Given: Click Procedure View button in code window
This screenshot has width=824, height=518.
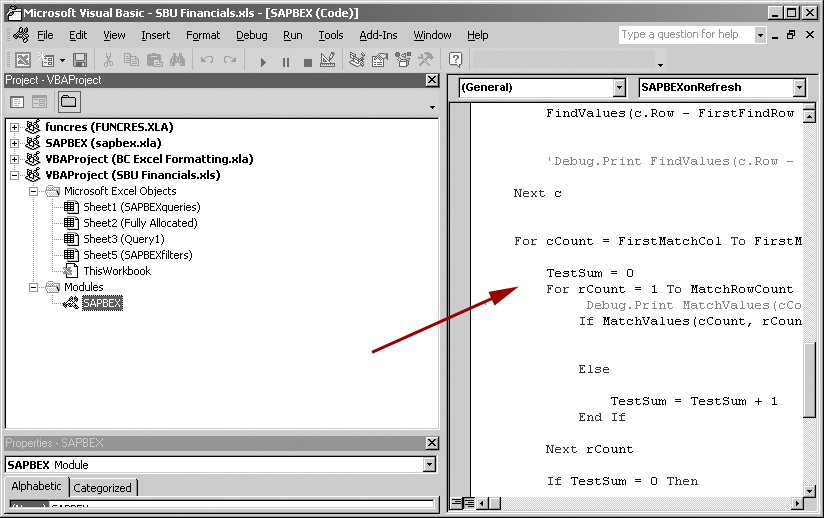Looking at the screenshot, I should tap(457, 503).
